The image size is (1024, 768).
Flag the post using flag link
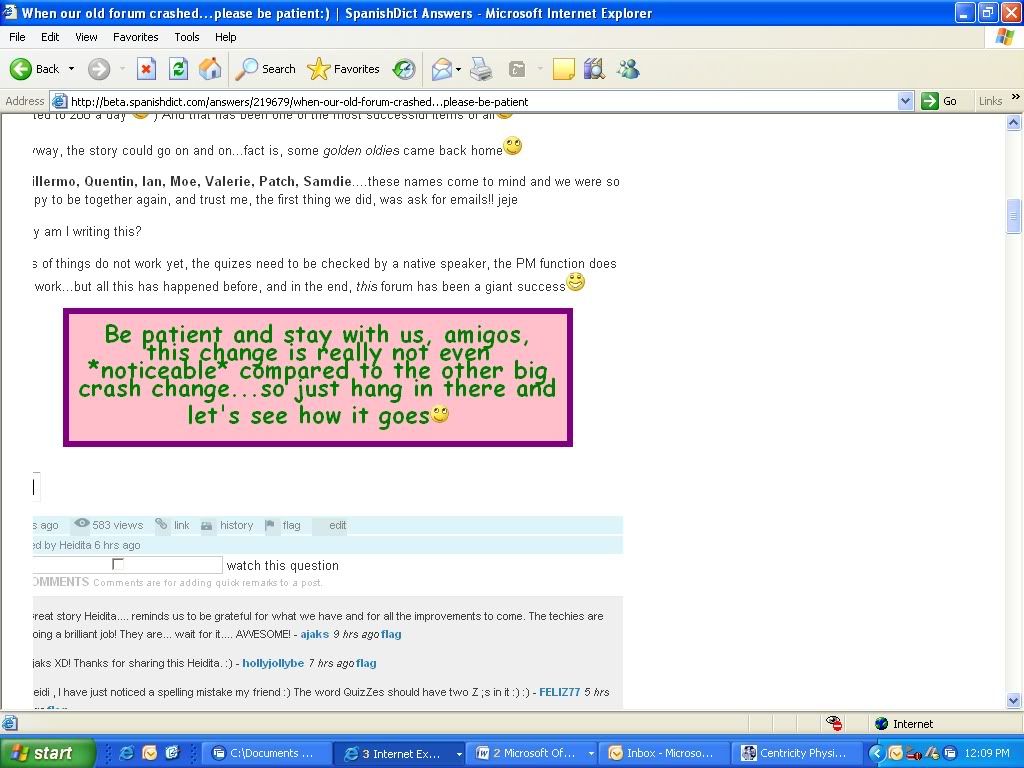pyautogui.click(x=291, y=525)
